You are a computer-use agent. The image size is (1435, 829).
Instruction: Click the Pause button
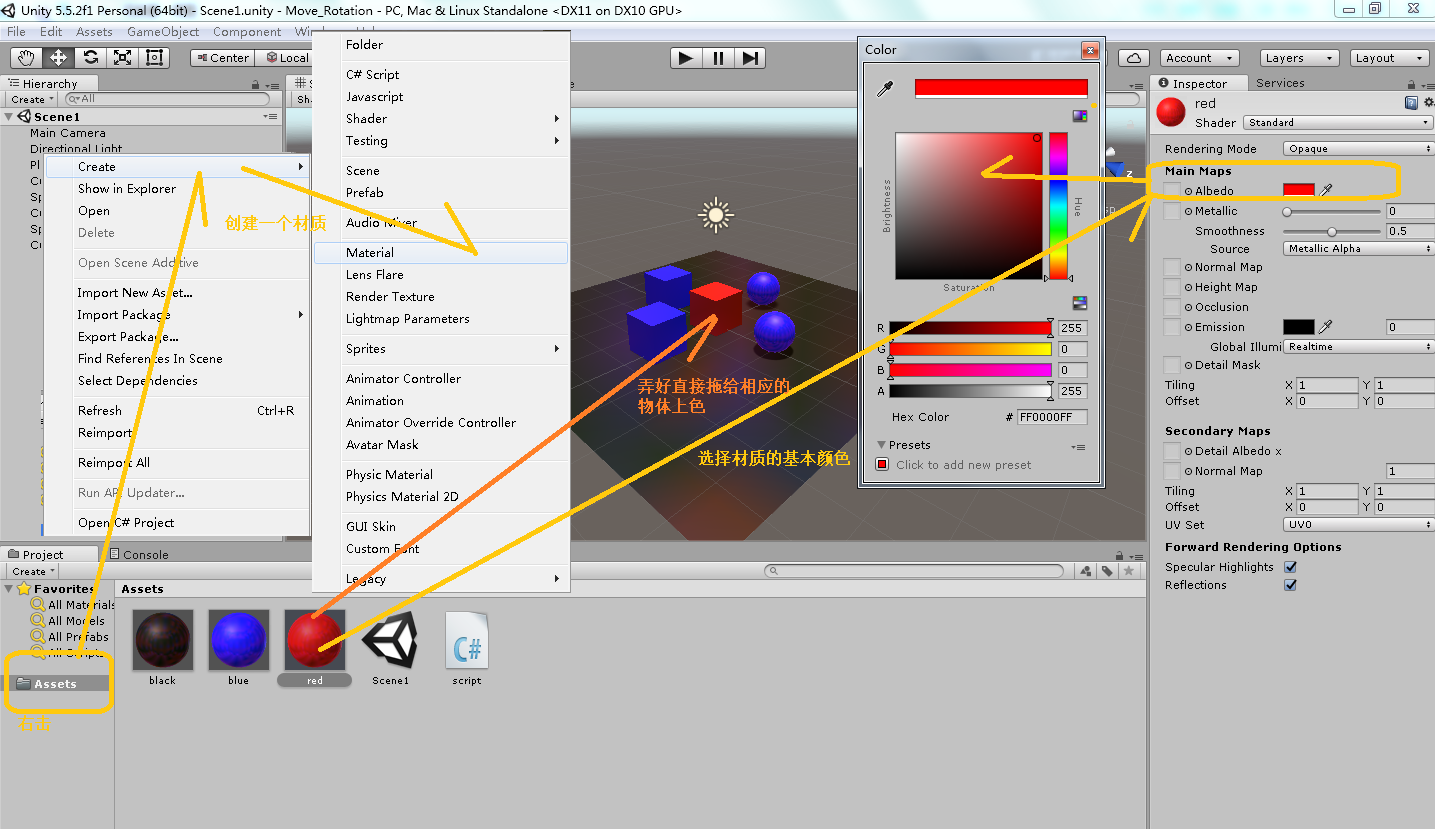717,58
